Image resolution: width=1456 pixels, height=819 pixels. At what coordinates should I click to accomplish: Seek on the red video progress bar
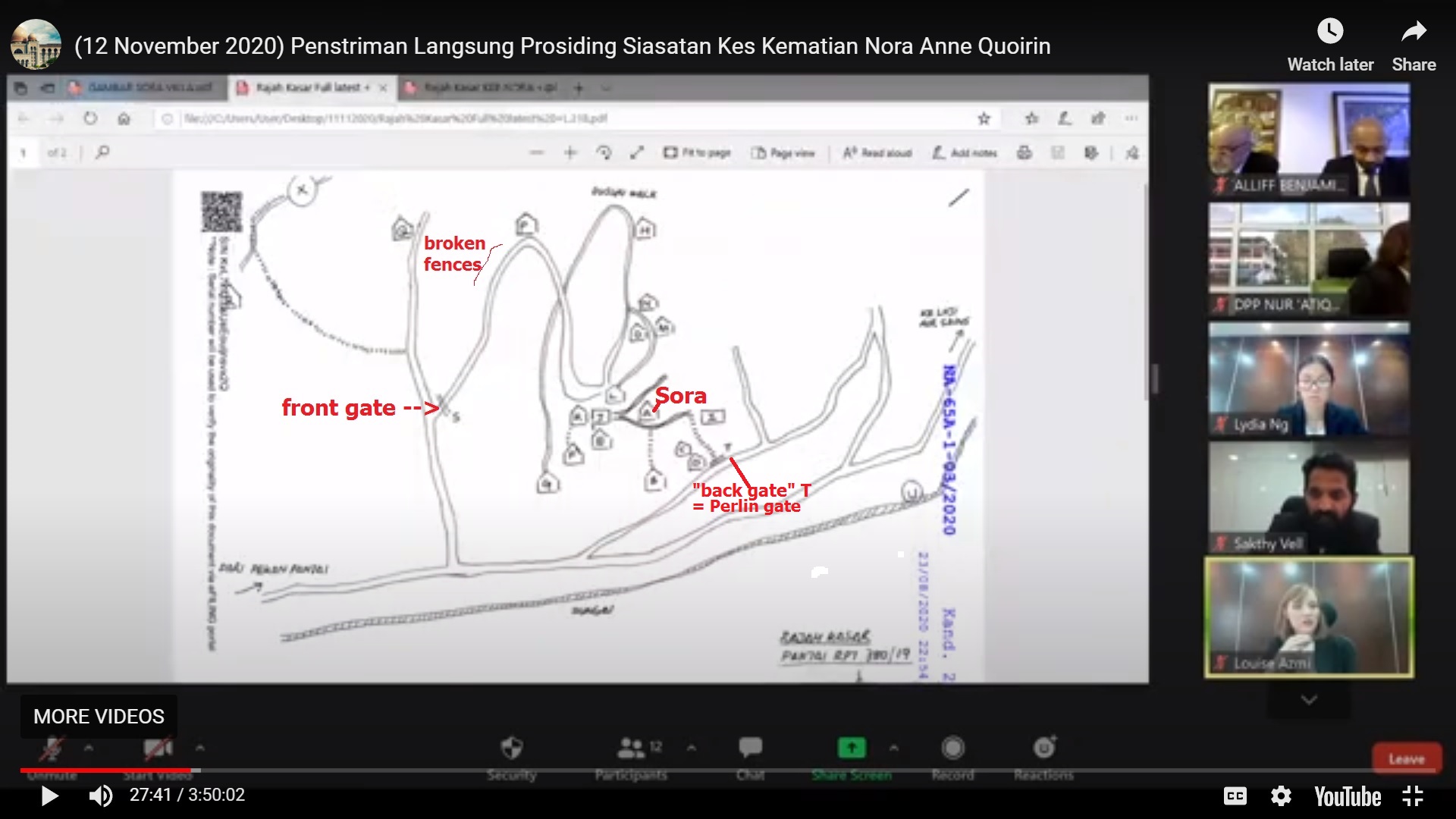click(x=106, y=770)
